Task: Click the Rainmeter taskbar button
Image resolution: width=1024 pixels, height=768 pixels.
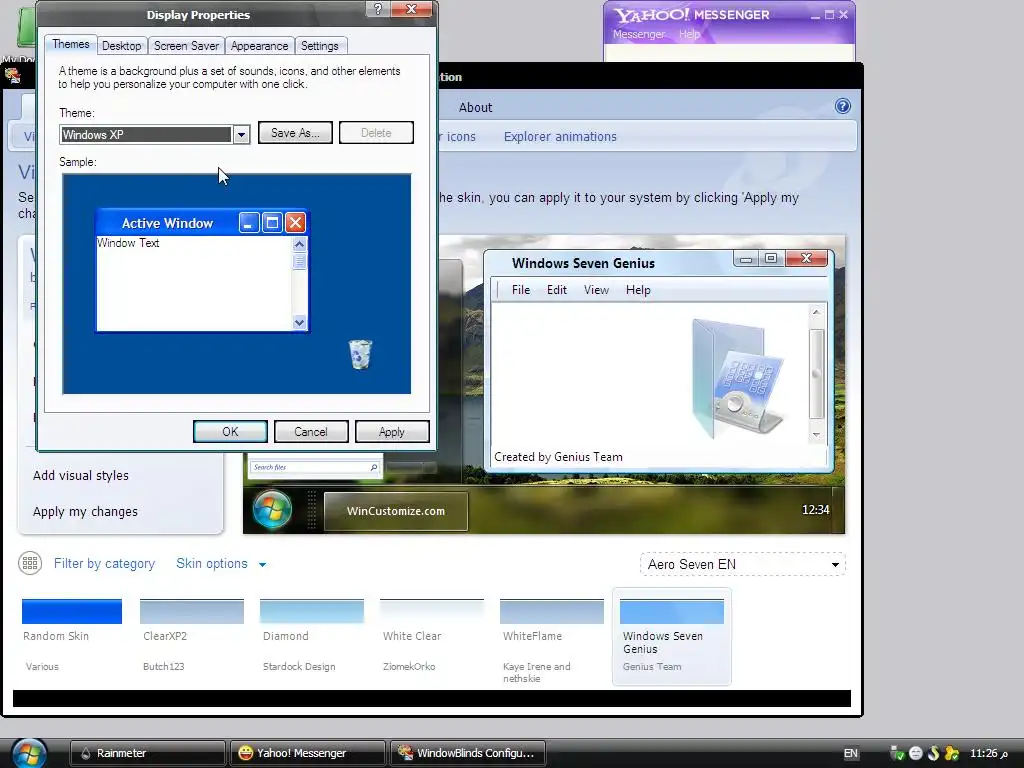Action: [148, 753]
